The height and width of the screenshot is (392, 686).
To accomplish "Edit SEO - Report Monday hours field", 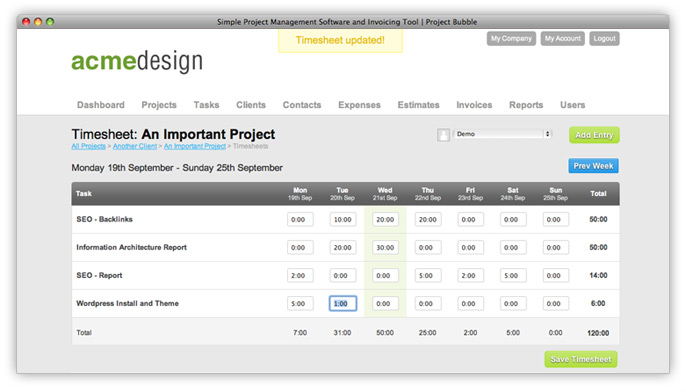I will (x=300, y=275).
